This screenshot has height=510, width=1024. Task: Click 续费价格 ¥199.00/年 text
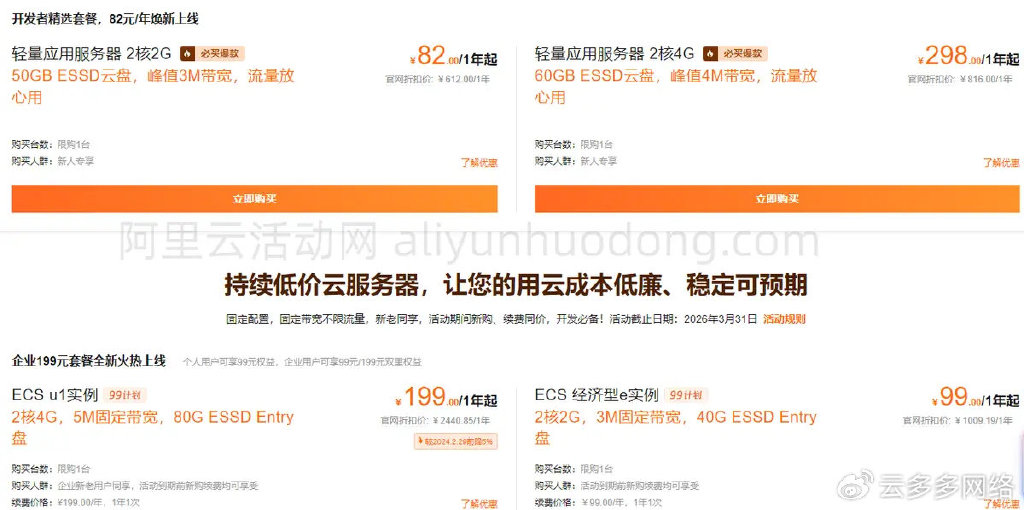click(x=76, y=503)
